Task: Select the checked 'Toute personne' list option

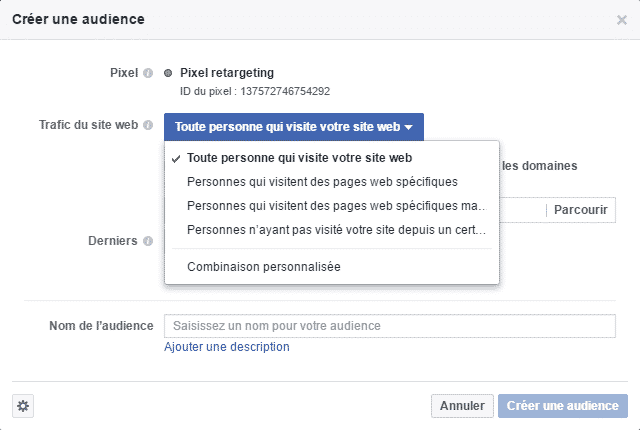Action: pyautogui.click(x=299, y=158)
